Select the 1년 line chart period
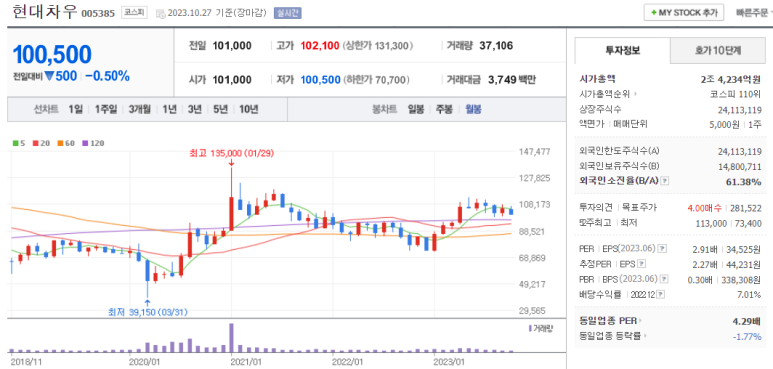Screen dimensions: 773x369 click(x=169, y=109)
